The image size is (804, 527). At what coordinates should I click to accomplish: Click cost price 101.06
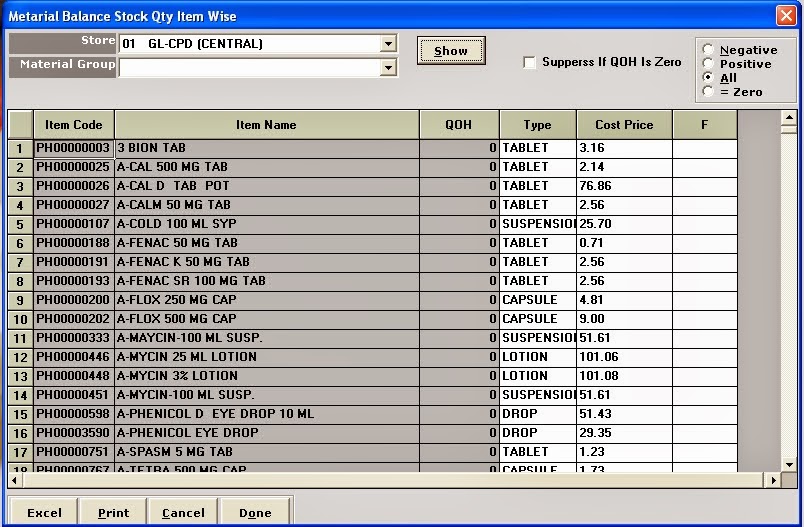tap(625, 357)
